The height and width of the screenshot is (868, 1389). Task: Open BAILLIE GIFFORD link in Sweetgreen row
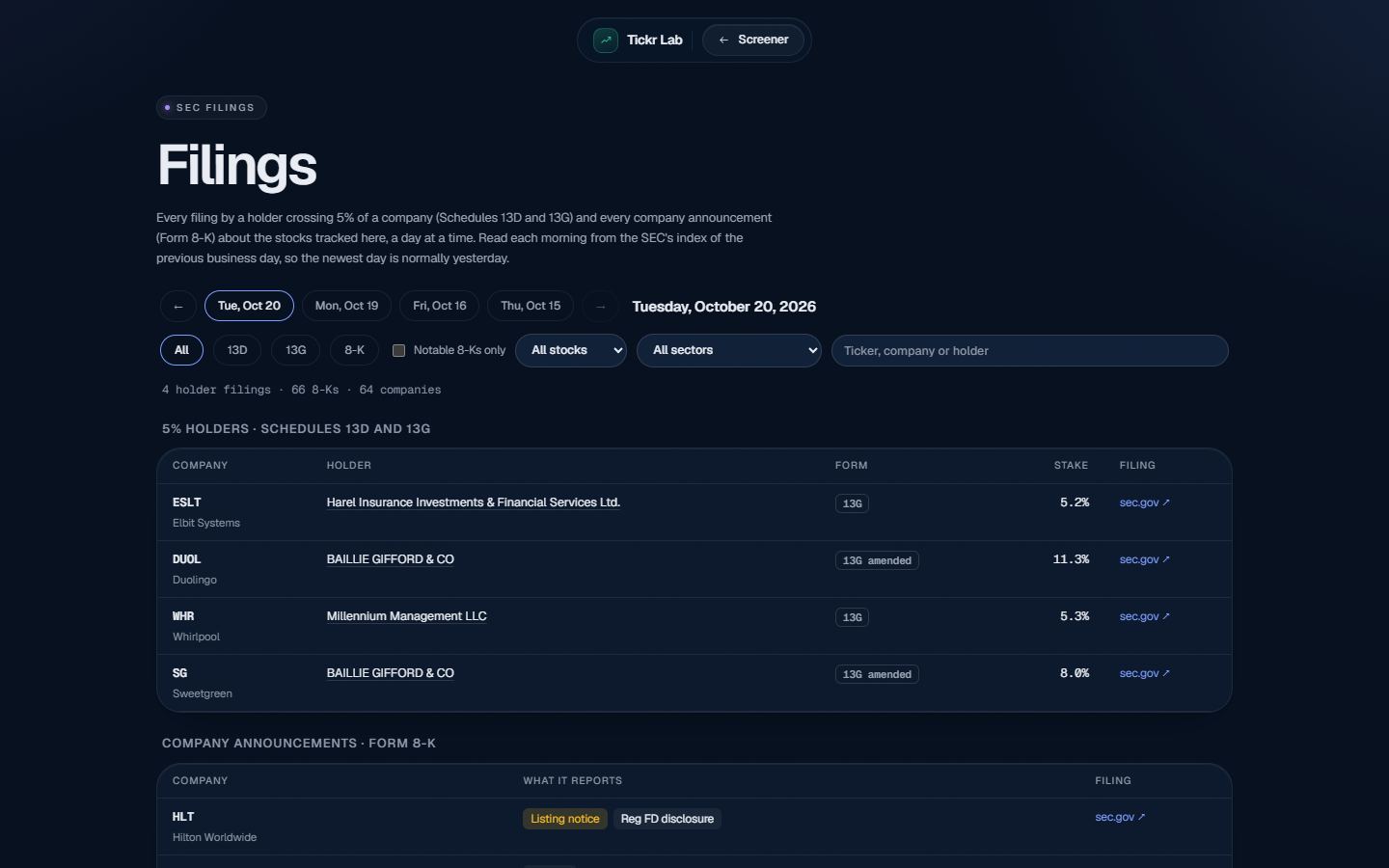pyautogui.click(x=391, y=673)
